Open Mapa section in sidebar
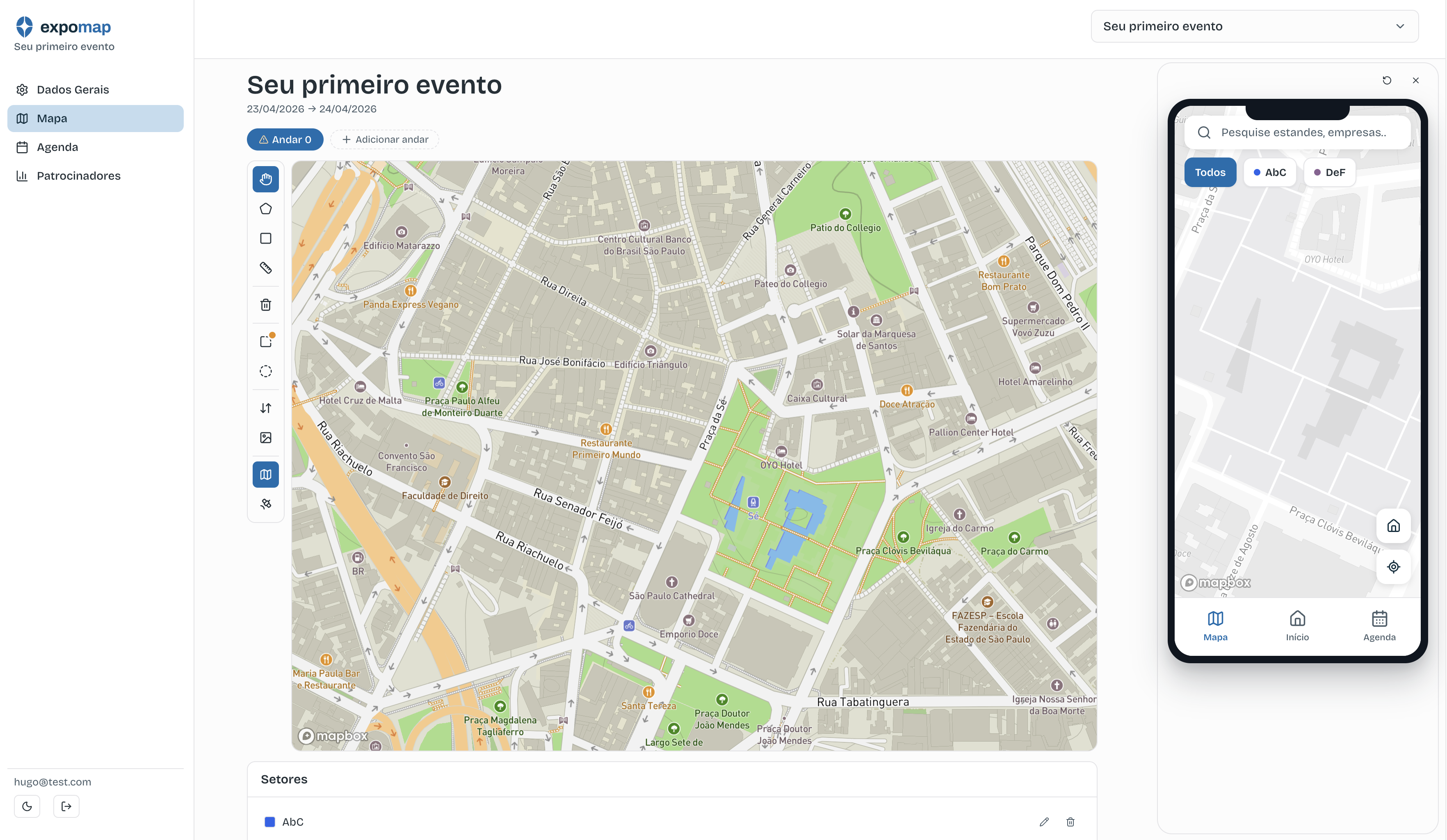This screenshot has height=840, width=1447. click(95, 118)
